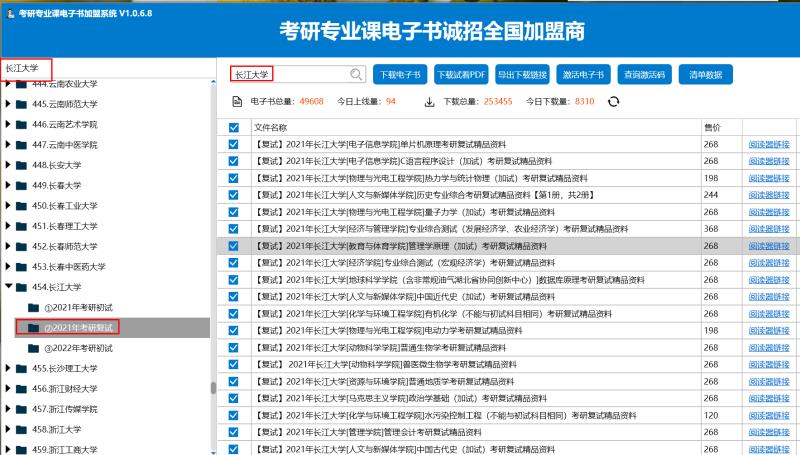The width and height of the screenshot is (800, 455).
Task: Collapse the 454.长江大学 node
Action: click(9, 286)
